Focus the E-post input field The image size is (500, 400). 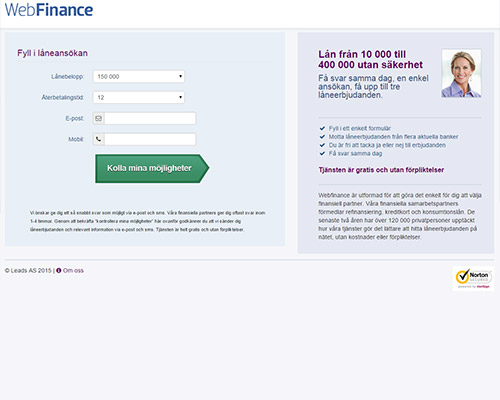(150, 118)
